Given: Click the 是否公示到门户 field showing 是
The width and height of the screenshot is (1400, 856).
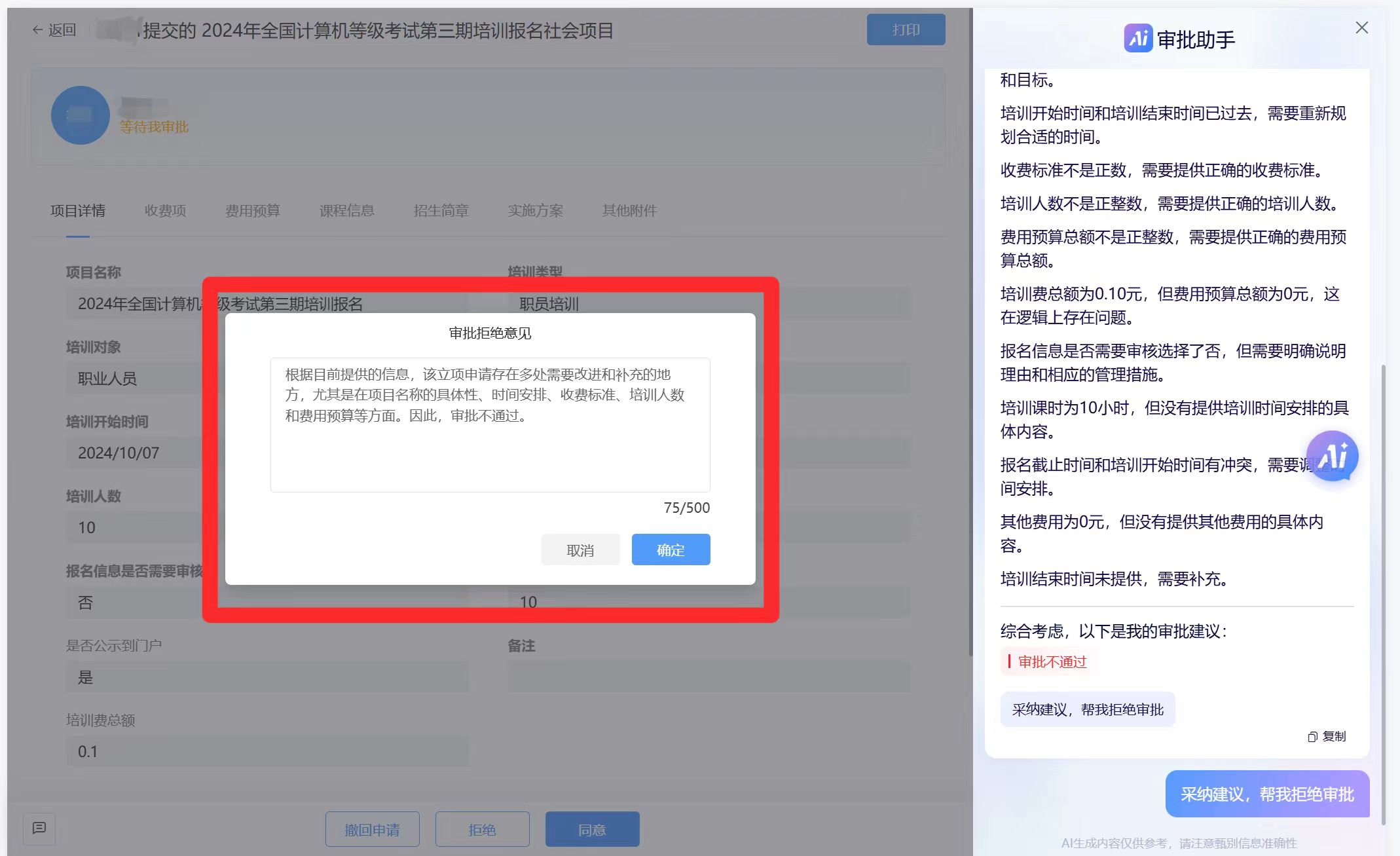Looking at the screenshot, I should (268, 677).
